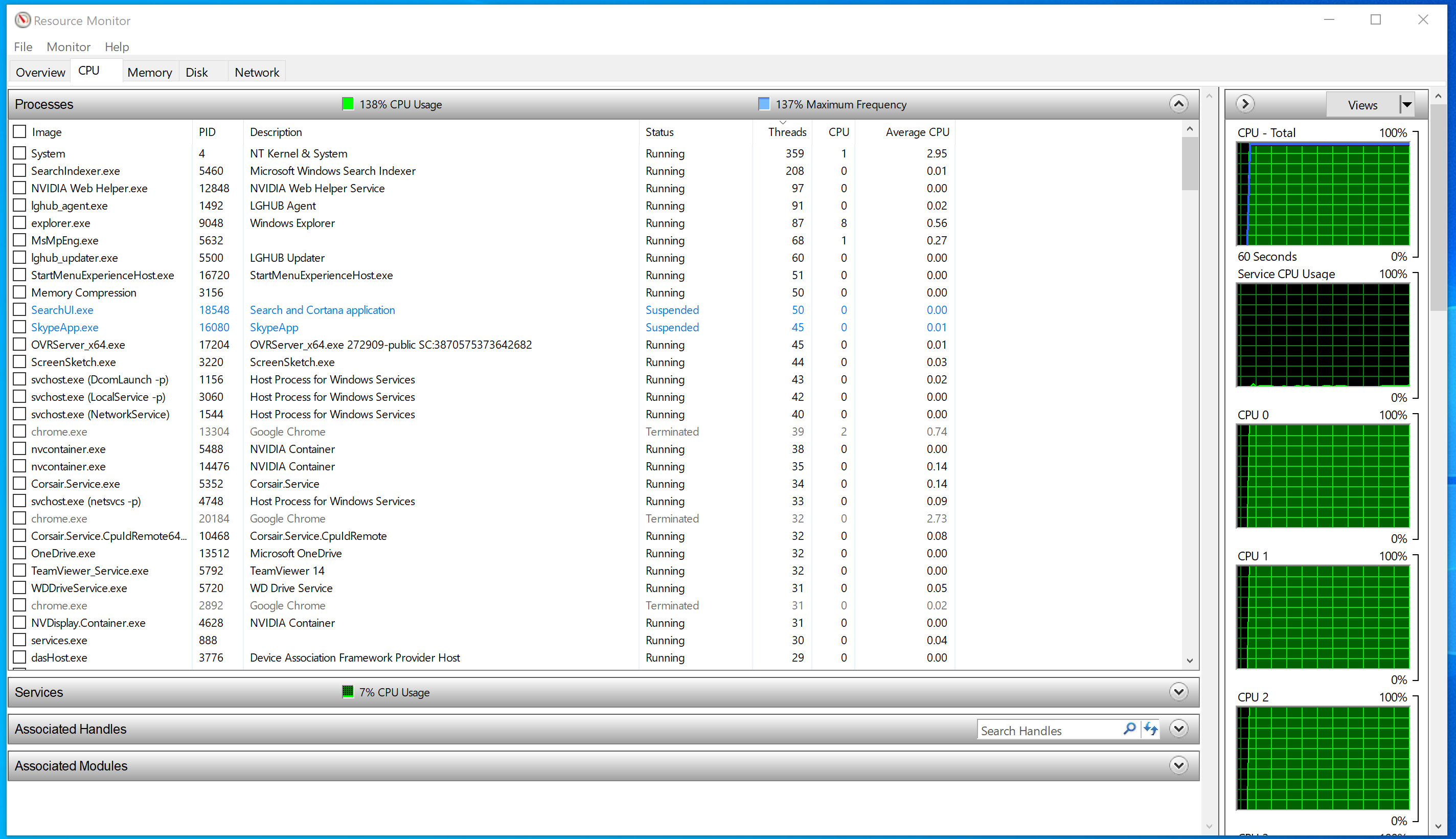Collapse the graph pane with the arrow button
This screenshot has width=1456, height=839.
point(1245,104)
